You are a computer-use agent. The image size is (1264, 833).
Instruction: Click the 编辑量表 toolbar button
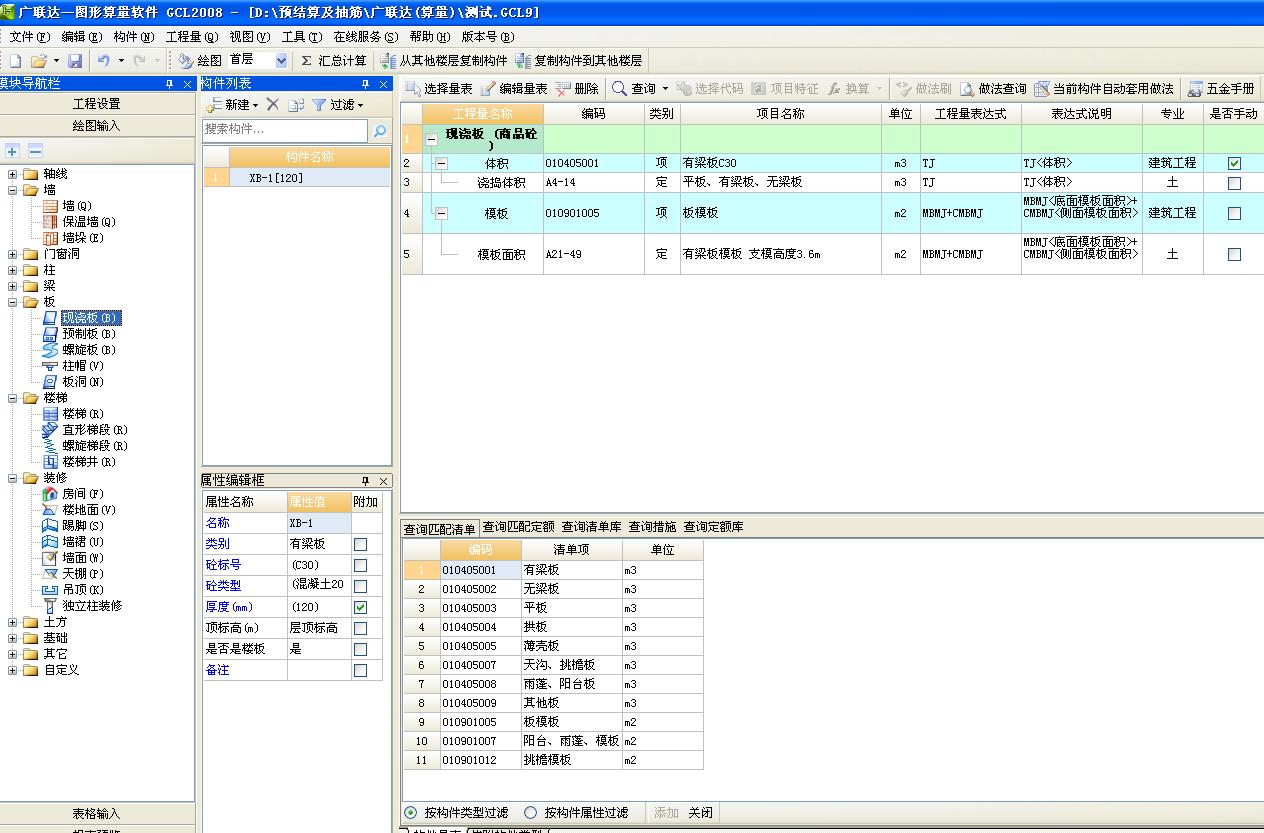coord(514,89)
